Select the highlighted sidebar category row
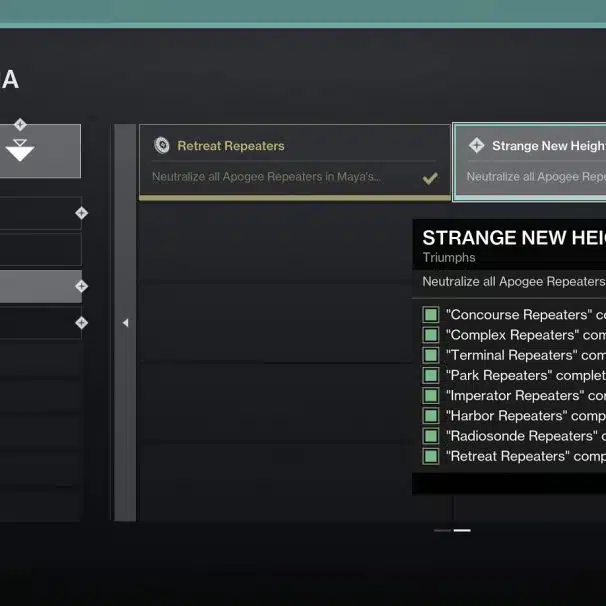The height and width of the screenshot is (606, 606). pyautogui.click(x=41, y=286)
